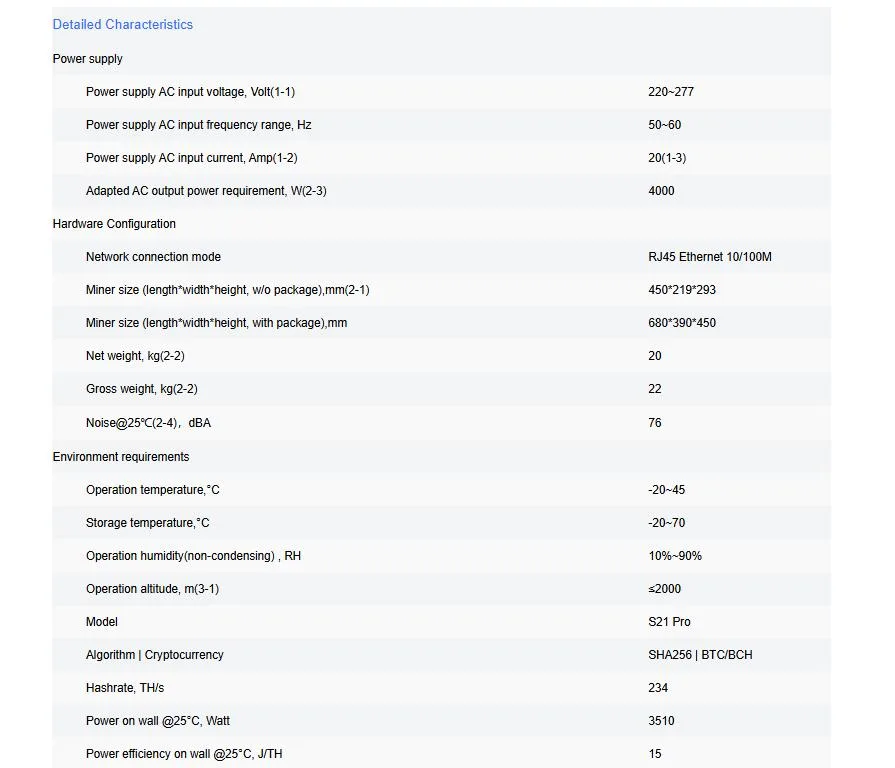
Task: Click the Hardware Configuration section label
Action: [x=114, y=224]
